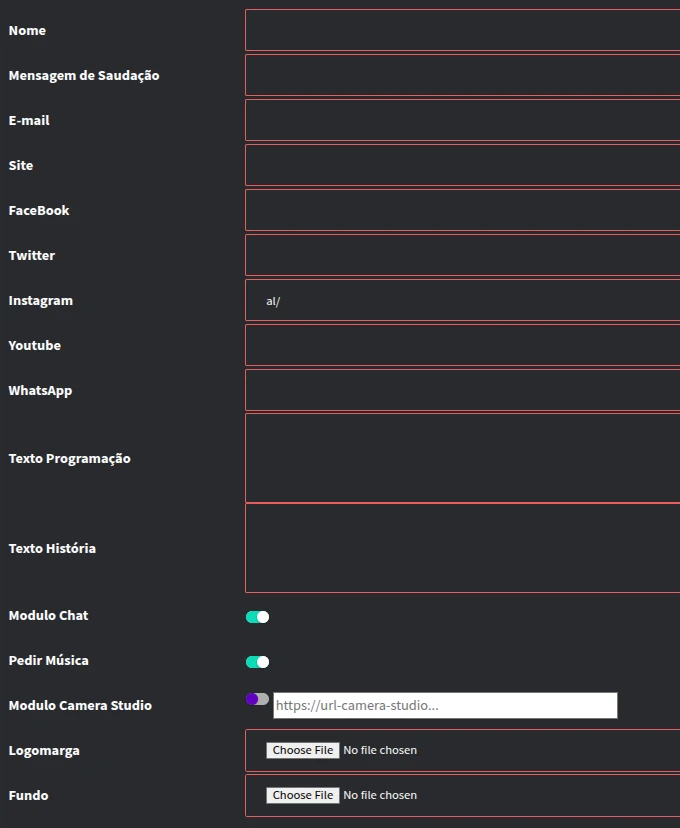
Task: Click Choose File for Fundo
Action: 302,795
